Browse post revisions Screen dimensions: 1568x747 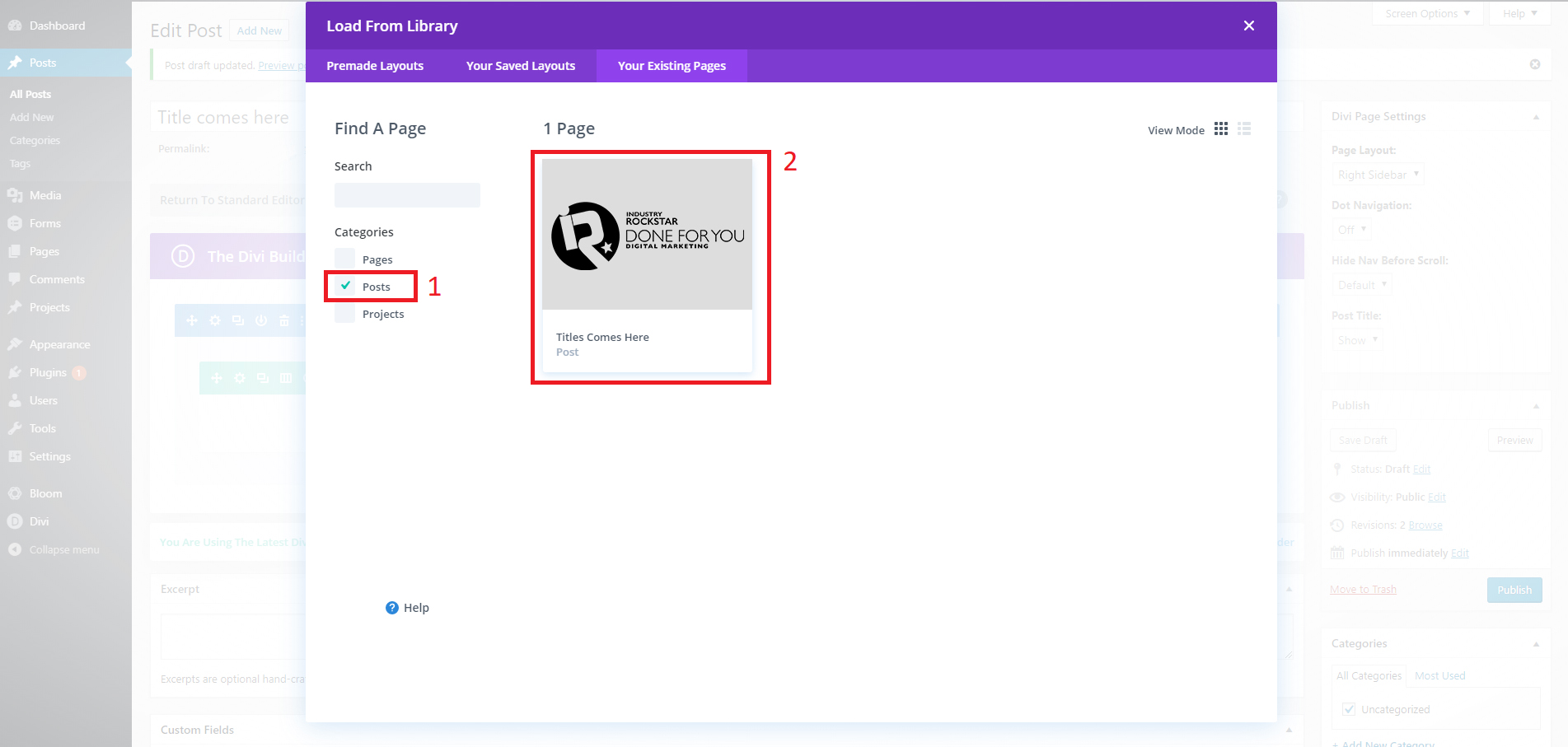[1425, 525]
